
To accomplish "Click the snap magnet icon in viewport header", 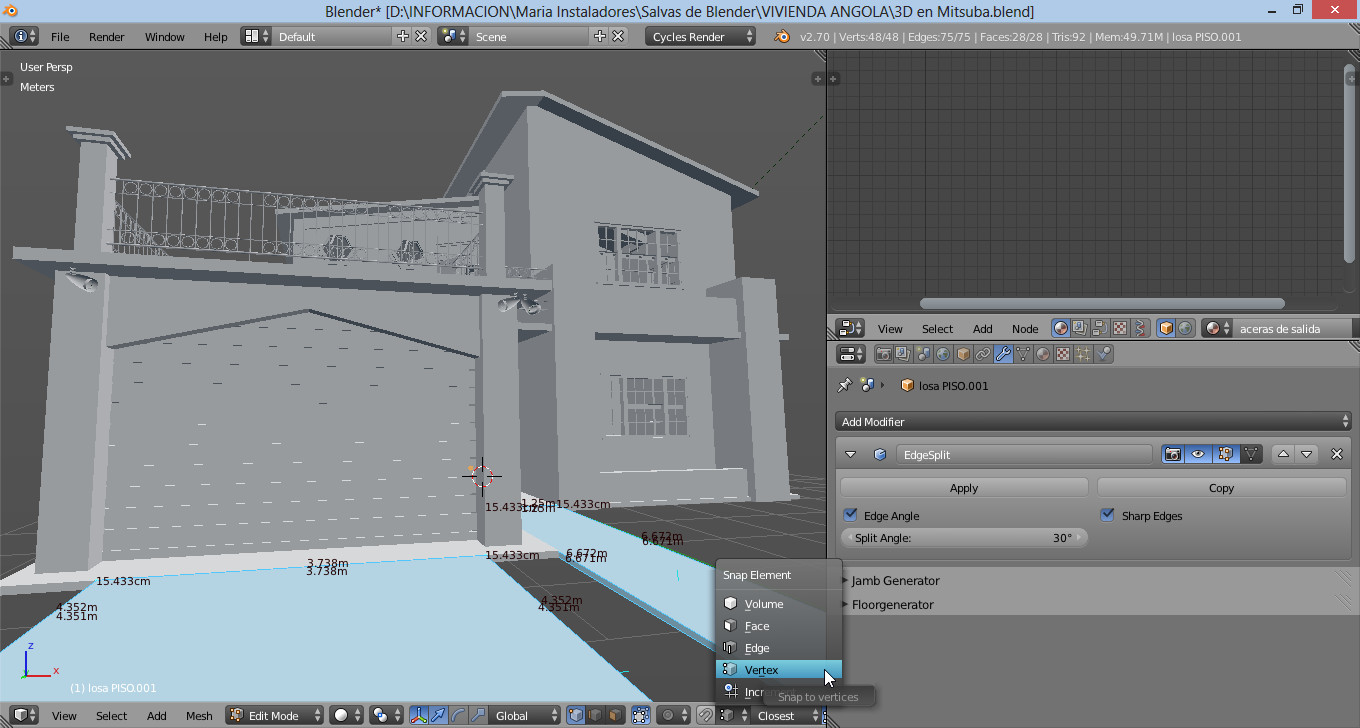I will click(706, 715).
